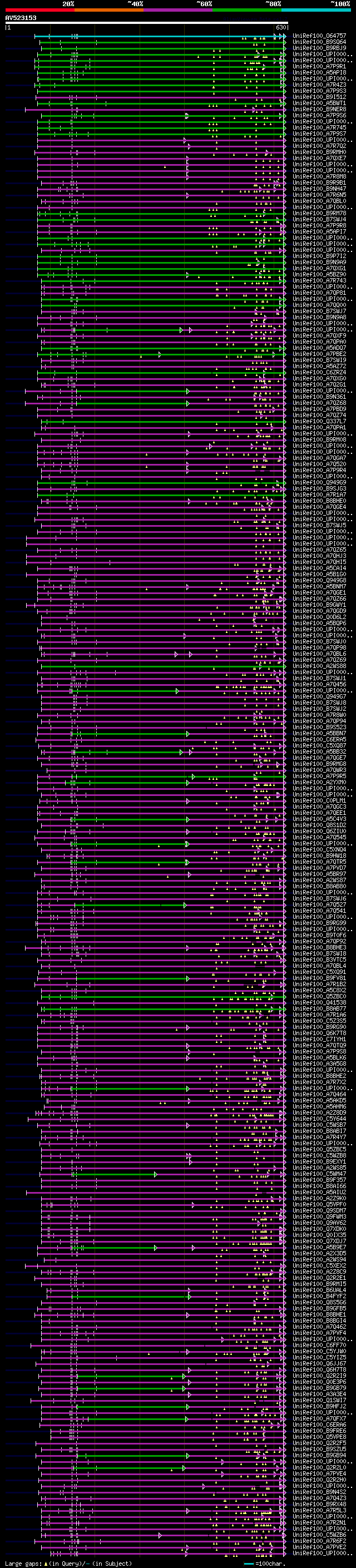
Task: Select hit label UniRef100_A5BZ90
Action: point(319,274)
